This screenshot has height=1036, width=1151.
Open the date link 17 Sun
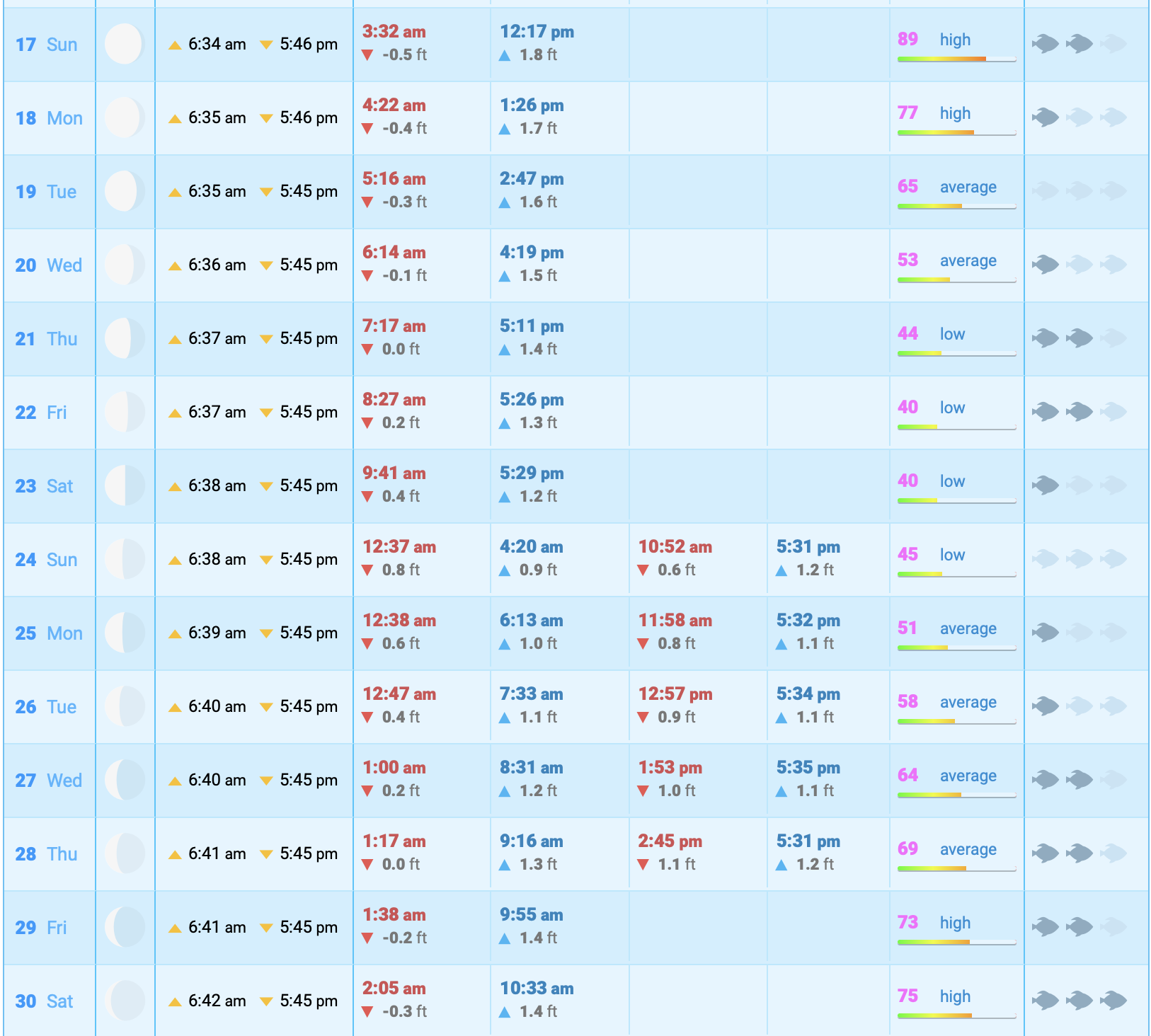pyautogui.click(x=47, y=45)
